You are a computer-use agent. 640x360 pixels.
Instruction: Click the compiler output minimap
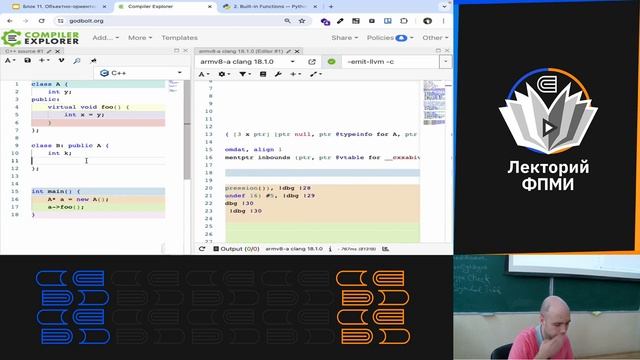[434, 102]
